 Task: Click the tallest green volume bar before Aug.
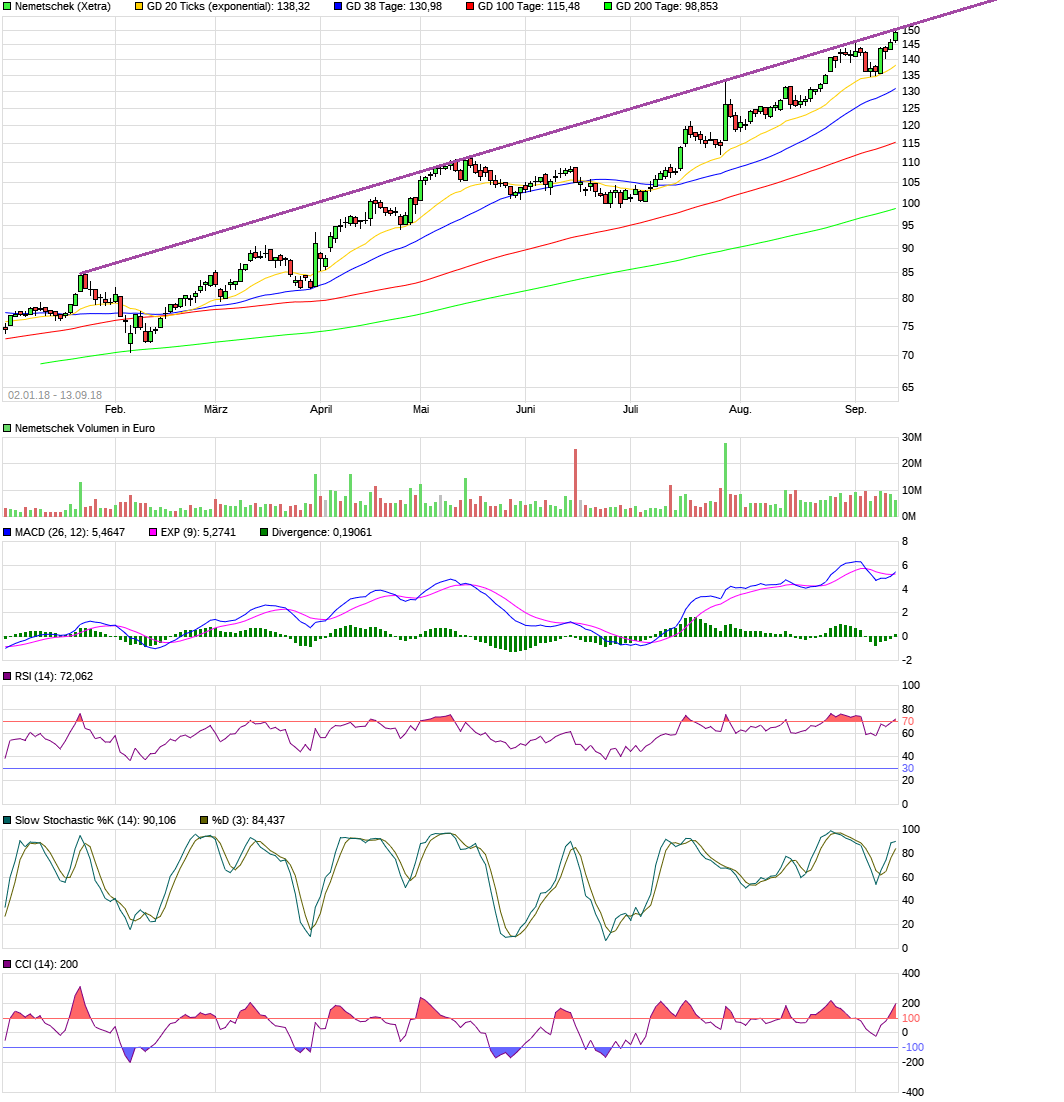[x=725, y=480]
